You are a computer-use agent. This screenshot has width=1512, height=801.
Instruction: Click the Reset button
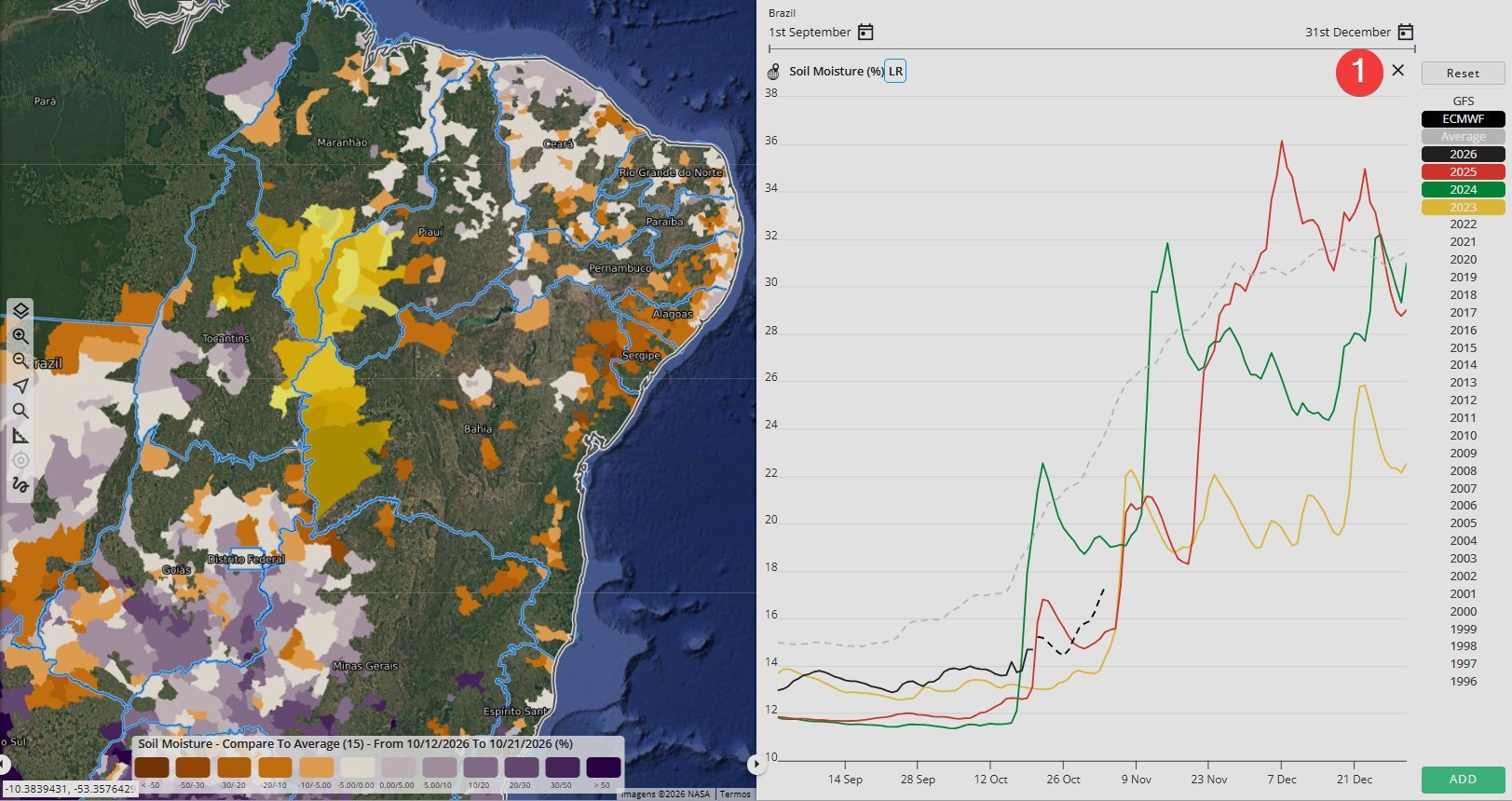(x=1463, y=74)
